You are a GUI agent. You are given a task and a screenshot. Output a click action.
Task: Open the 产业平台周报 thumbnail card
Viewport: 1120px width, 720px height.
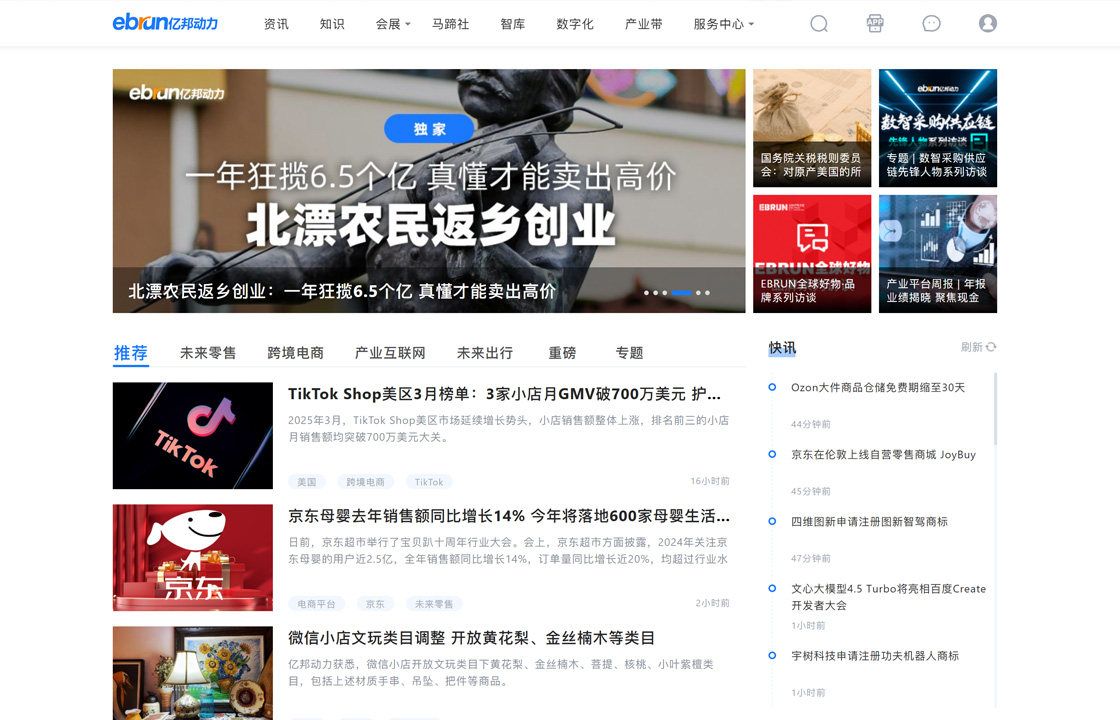click(x=938, y=254)
